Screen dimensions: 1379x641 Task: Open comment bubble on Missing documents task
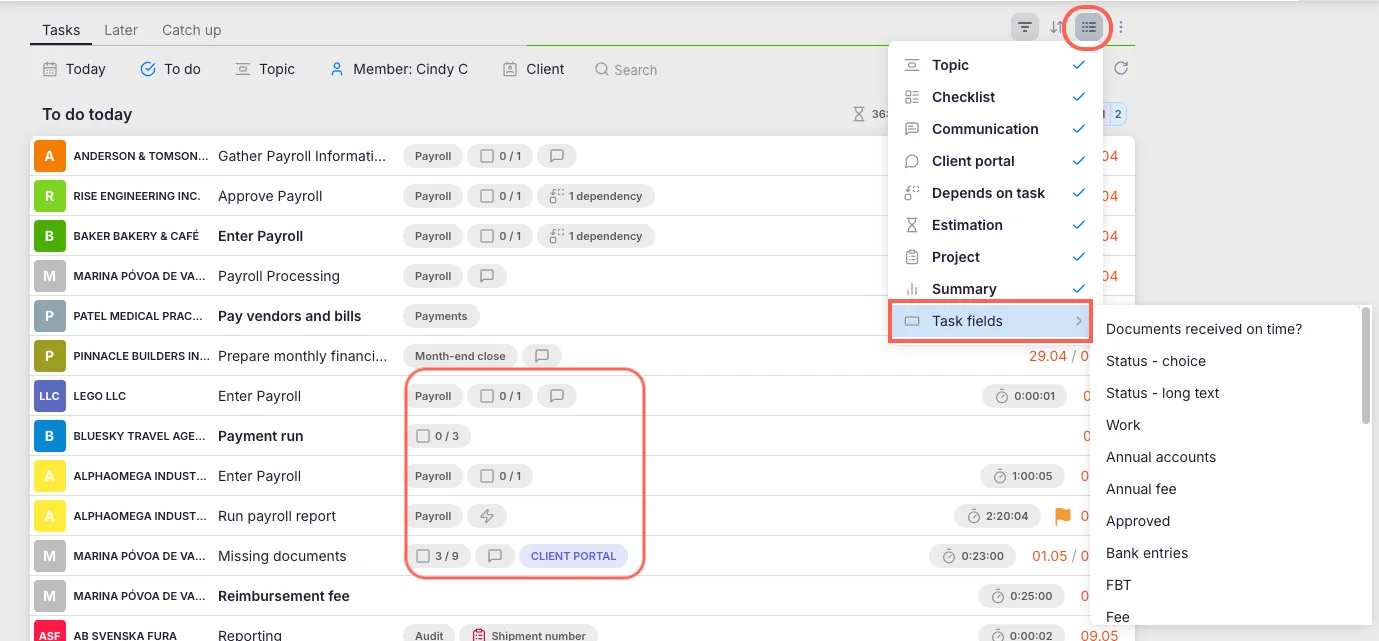pyautogui.click(x=494, y=556)
